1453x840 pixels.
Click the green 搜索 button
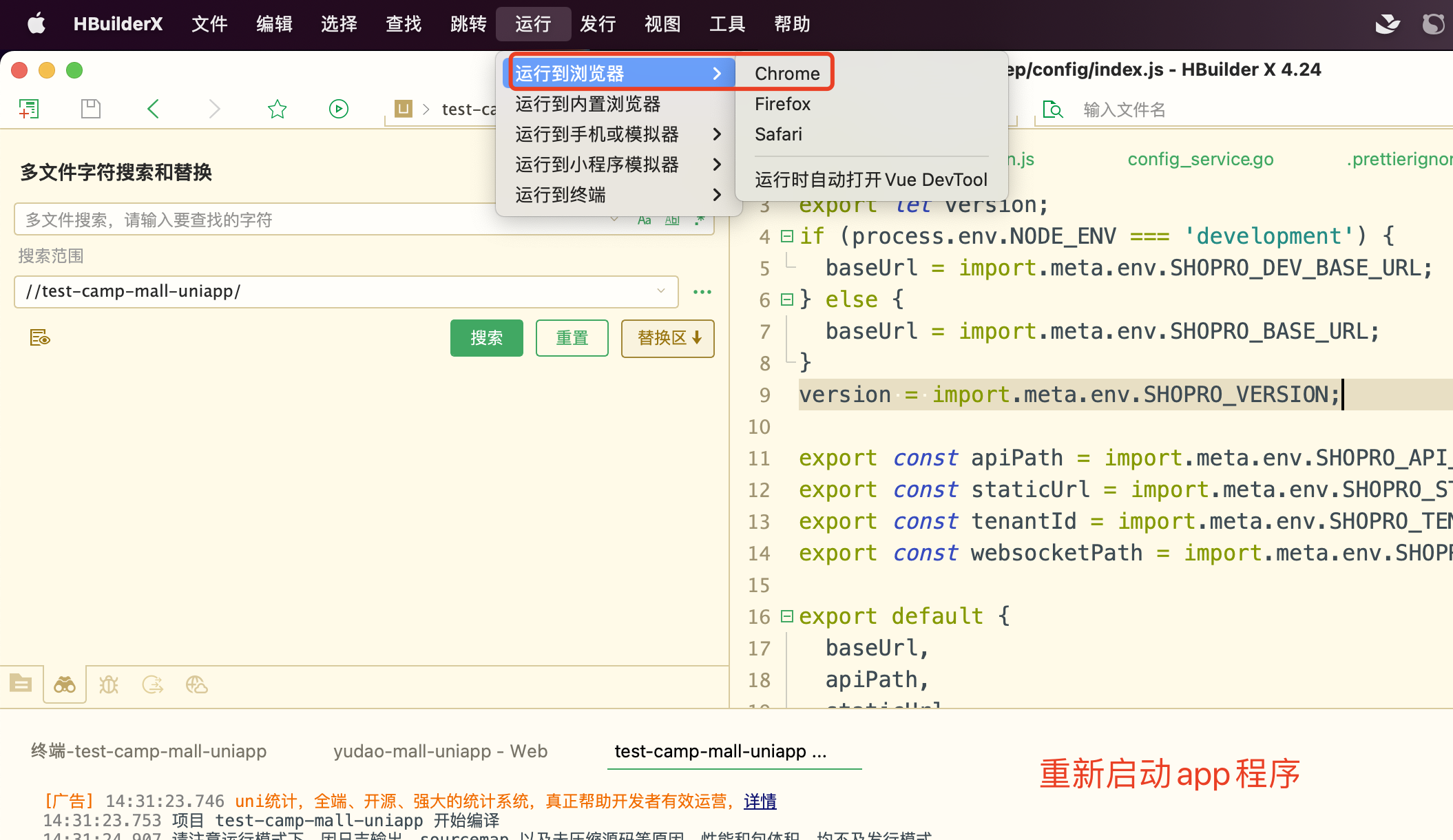click(487, 338)
